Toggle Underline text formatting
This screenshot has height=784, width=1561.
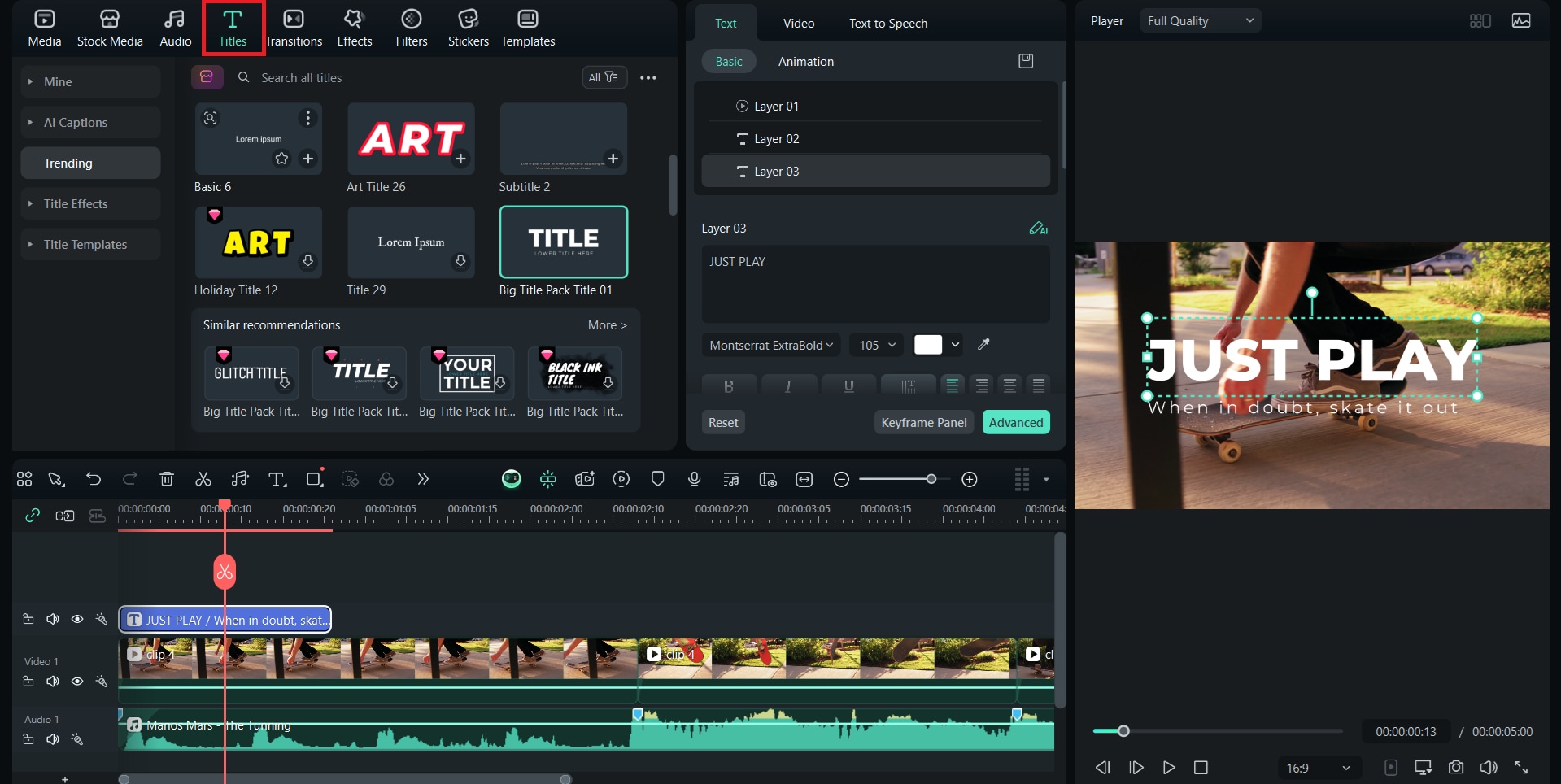coord(848,385)
